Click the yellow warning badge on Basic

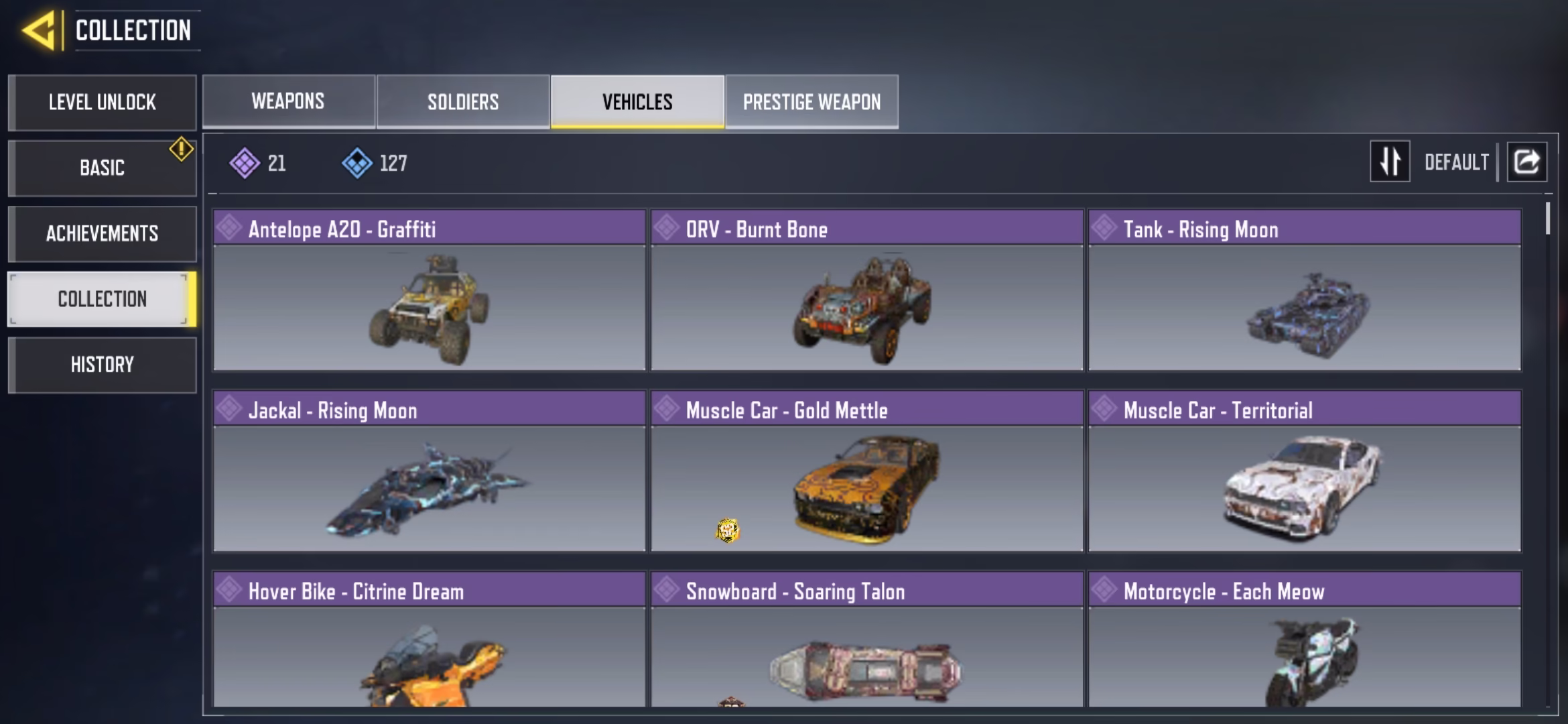(x=181, y=149)
